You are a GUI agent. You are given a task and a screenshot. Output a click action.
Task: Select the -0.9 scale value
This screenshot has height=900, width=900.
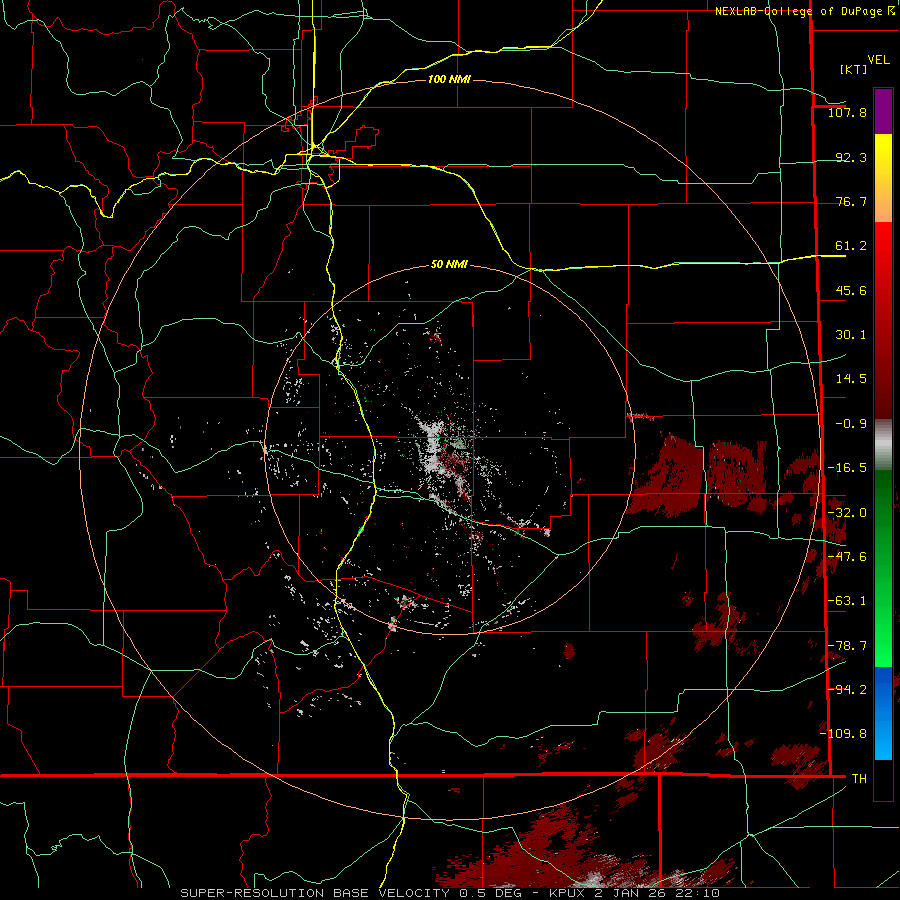851,424
